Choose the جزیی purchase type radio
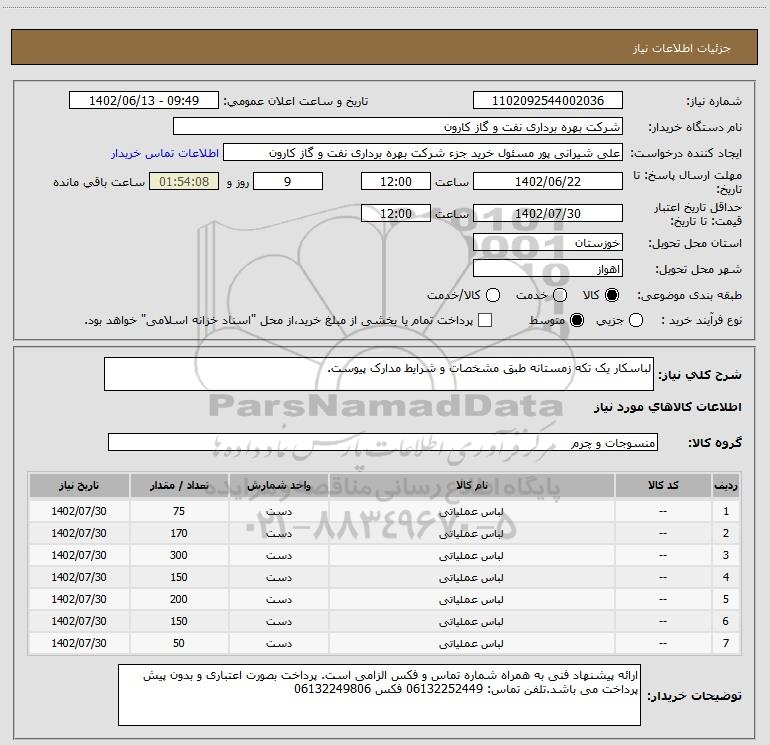The width and height of the screenshot is (770, 745). click(635, 320)
